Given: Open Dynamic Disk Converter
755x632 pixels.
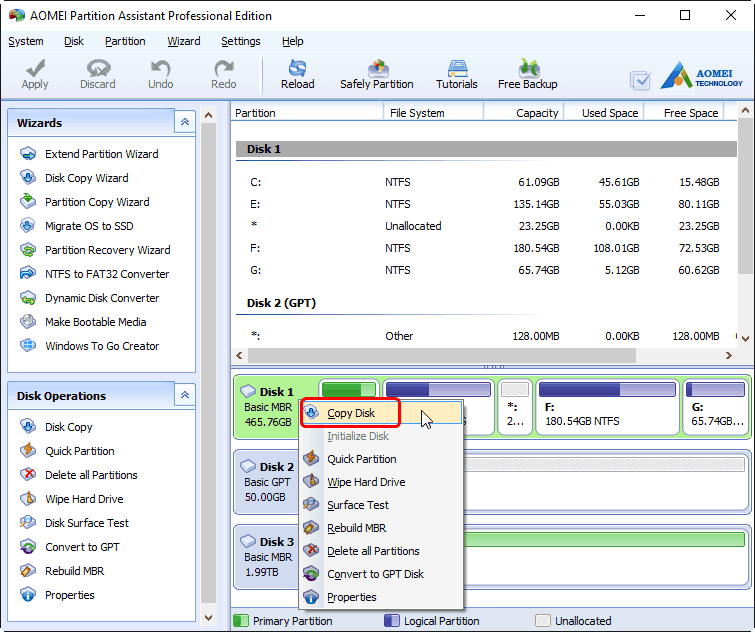Looking at the screenshot, I should 102,298.
